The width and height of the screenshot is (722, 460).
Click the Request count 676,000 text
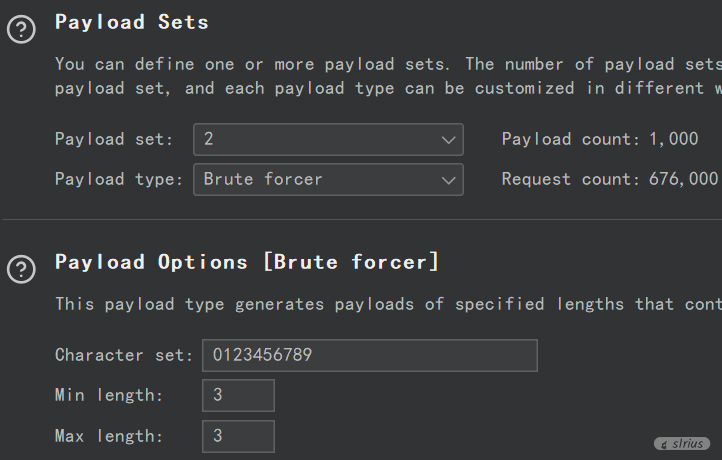[x=609, y=179]
